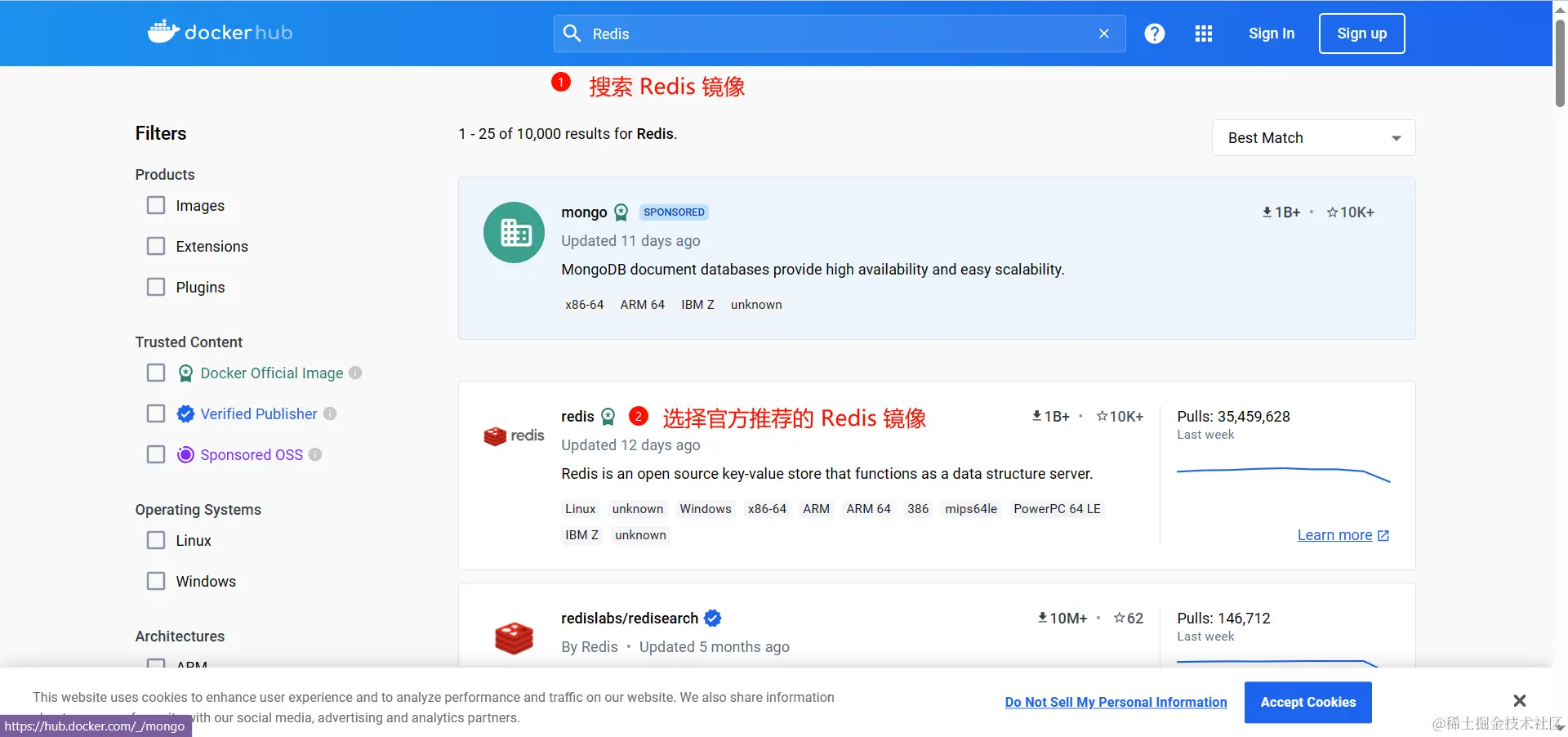
Task: Click the page vertical scrollbar
Action: pos(1560,64)
